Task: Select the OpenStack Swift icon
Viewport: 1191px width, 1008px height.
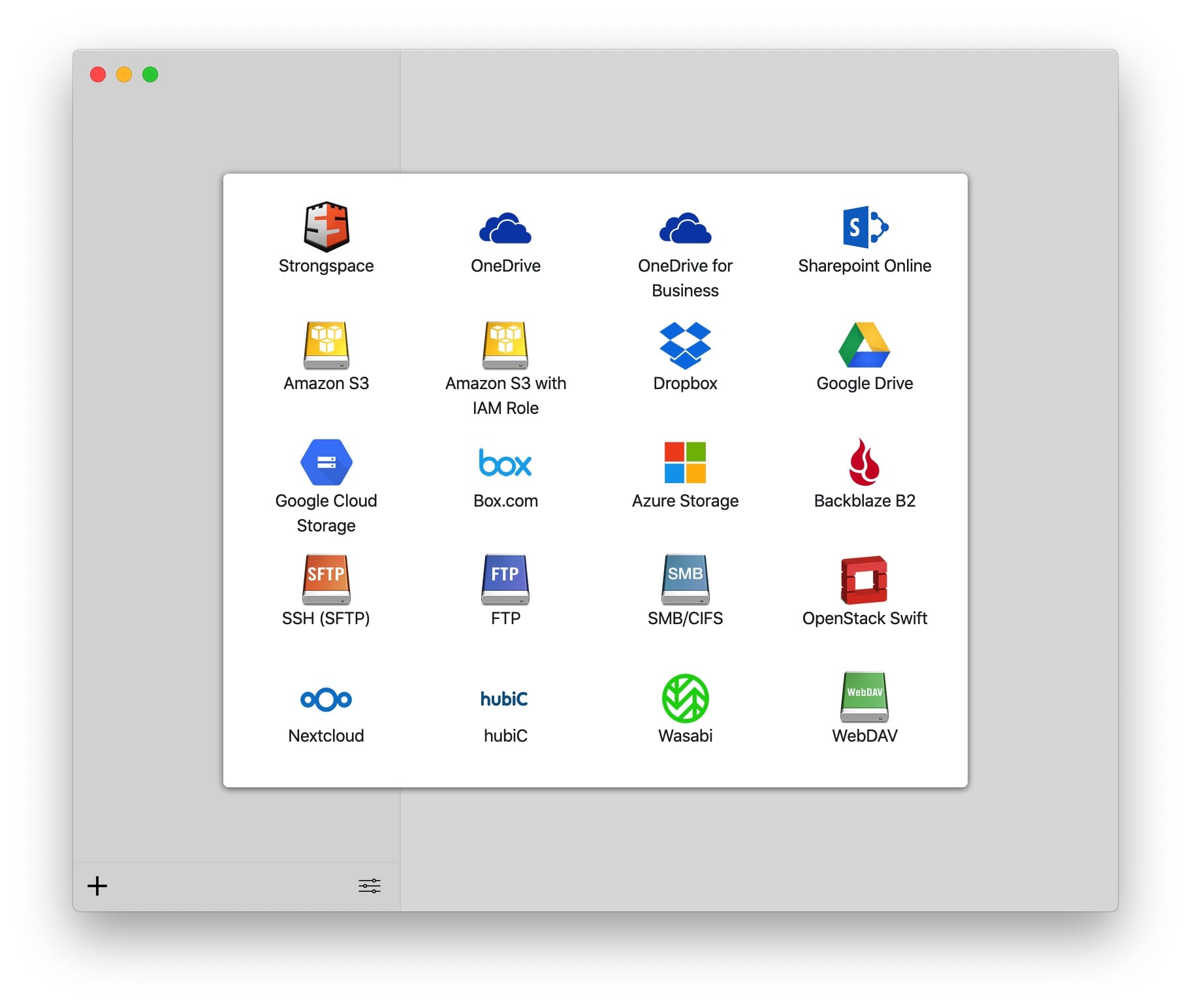Action: (865, 580)
